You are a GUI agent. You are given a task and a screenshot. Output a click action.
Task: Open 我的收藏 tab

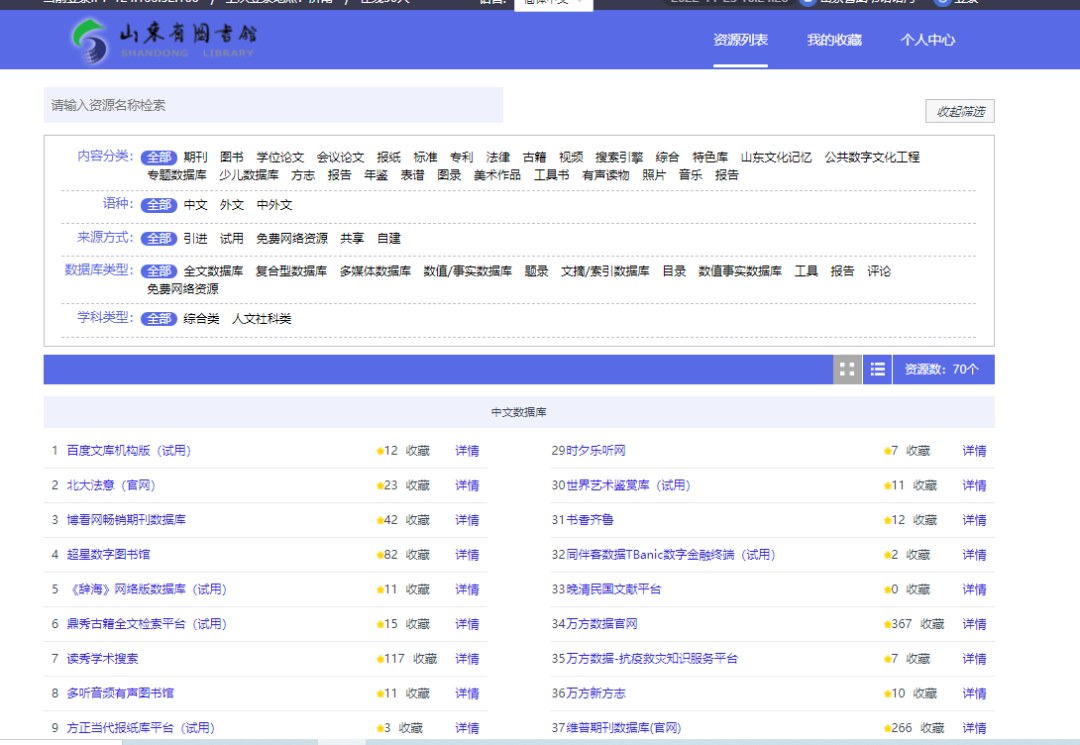coord(834,40)
